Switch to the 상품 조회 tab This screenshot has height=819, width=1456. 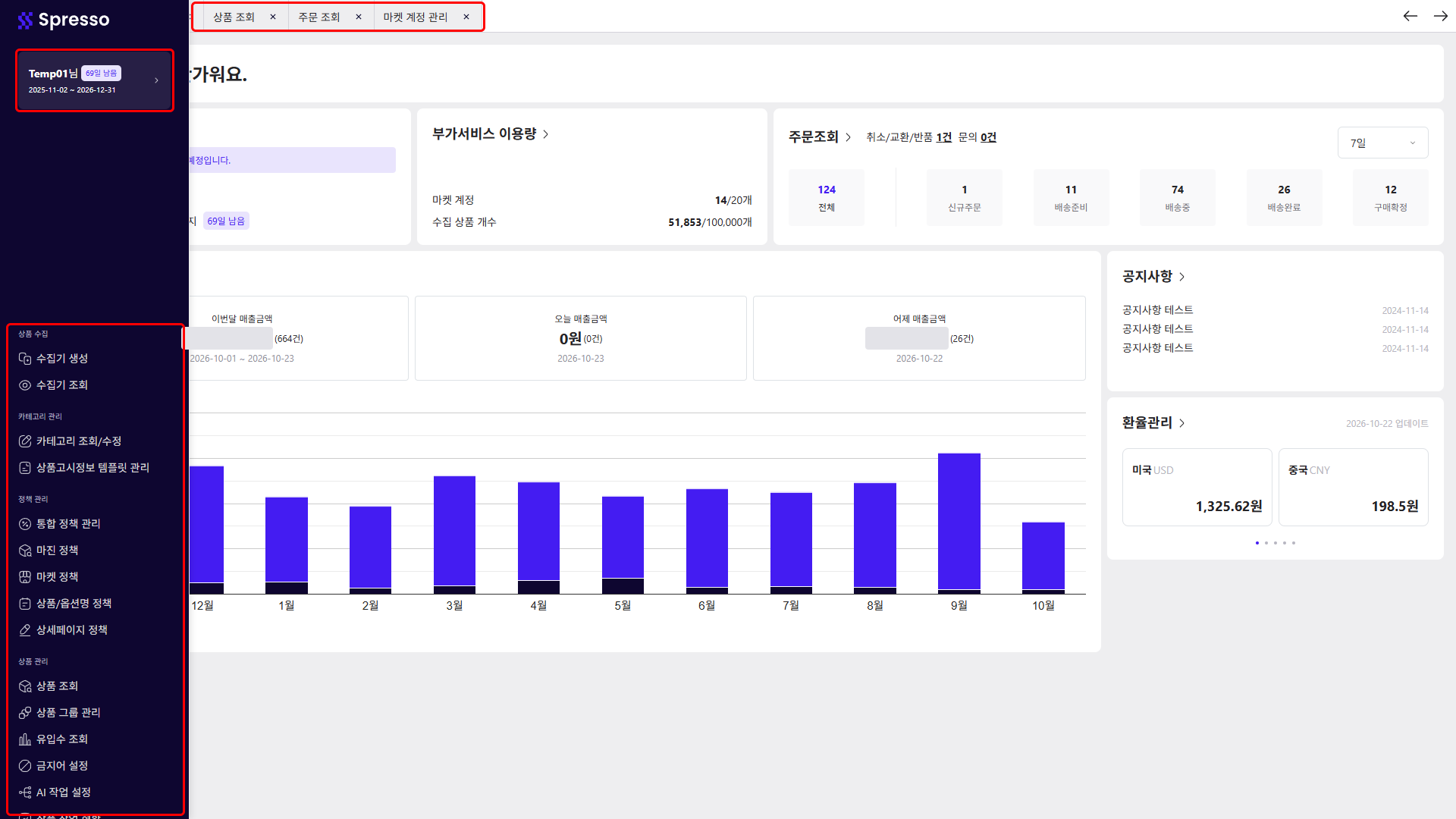point(234,17)
